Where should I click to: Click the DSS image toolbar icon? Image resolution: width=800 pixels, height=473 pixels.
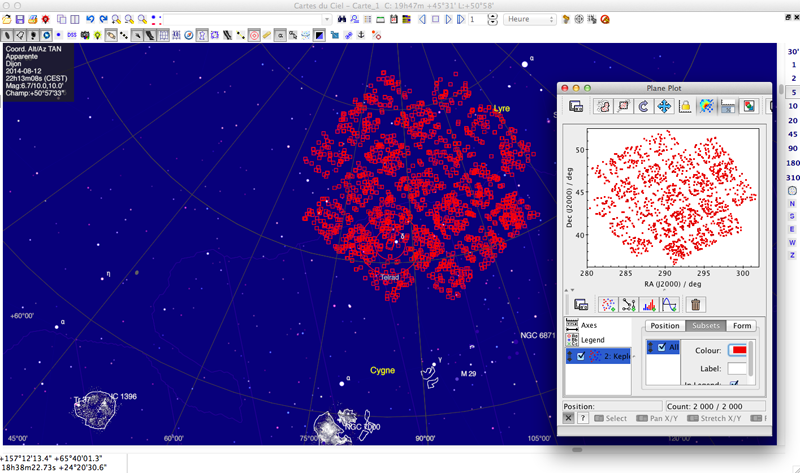73,35
